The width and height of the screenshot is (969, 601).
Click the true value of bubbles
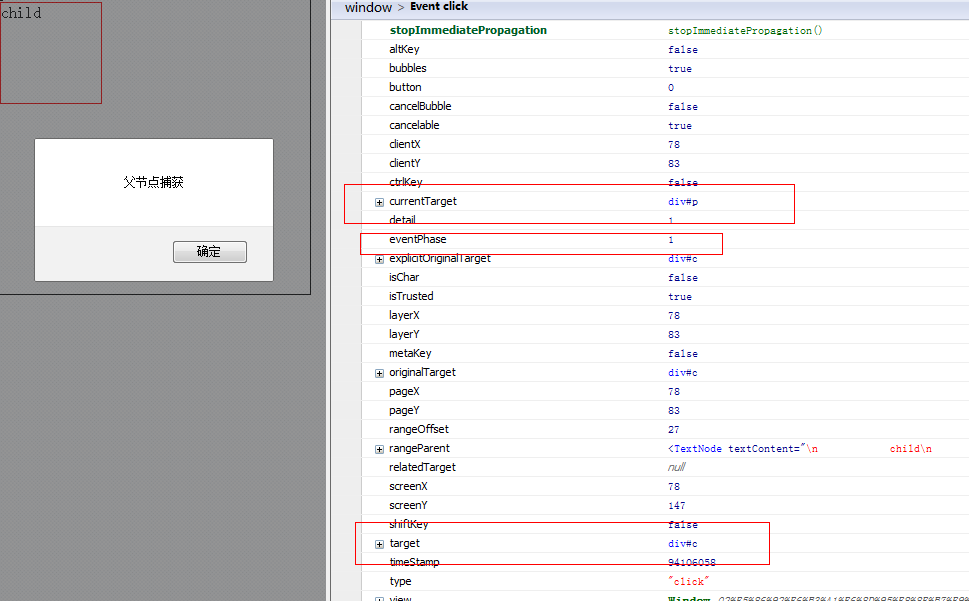[680, 69]
